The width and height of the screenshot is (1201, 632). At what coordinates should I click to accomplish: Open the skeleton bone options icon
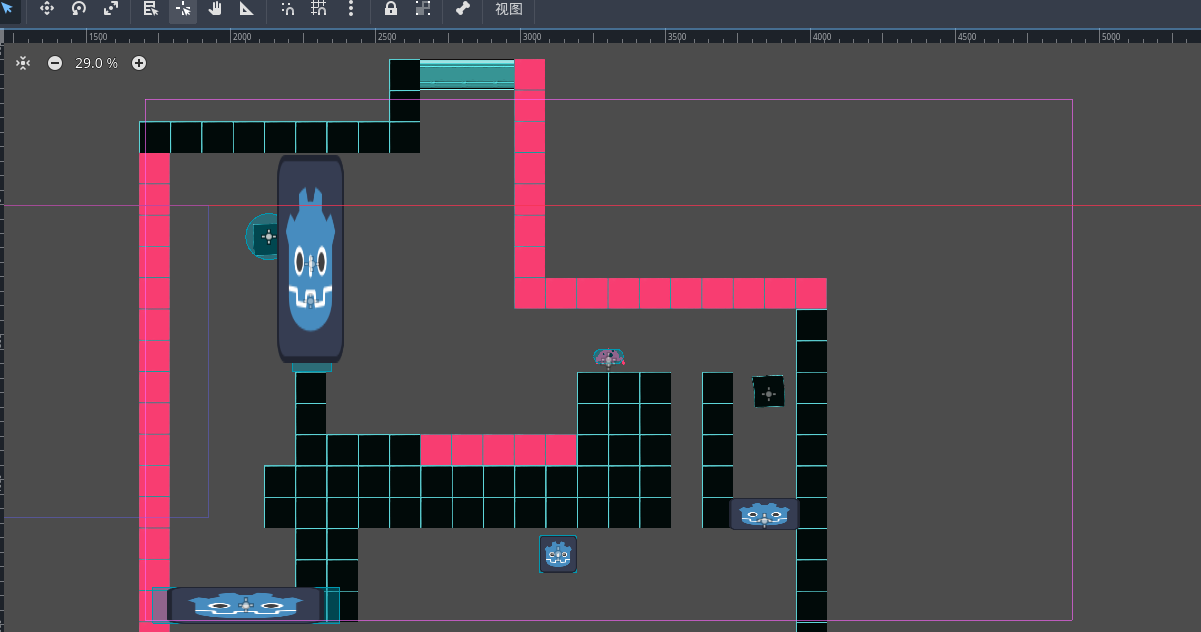click(462, 9)
